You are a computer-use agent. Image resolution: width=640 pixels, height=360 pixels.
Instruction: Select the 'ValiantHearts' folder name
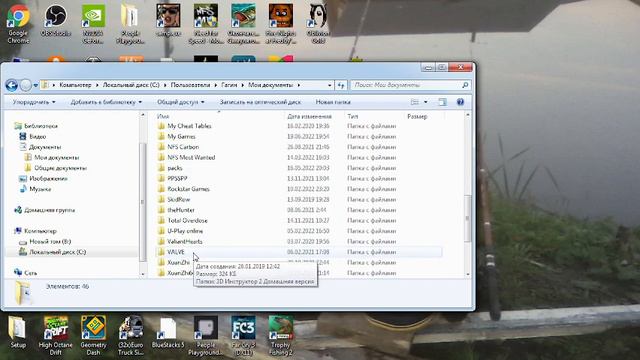(184, 242)
